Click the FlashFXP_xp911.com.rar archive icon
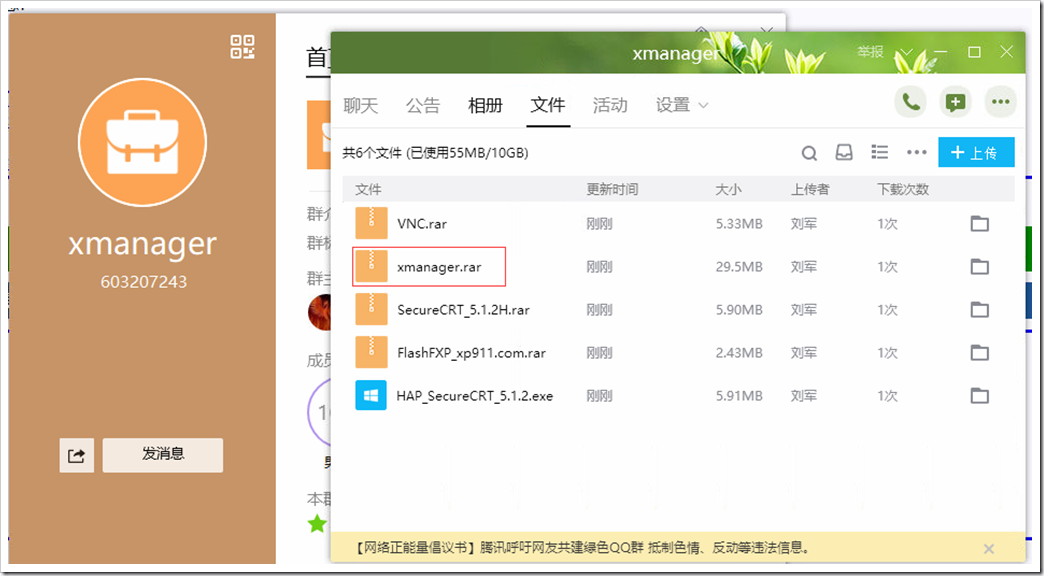This screenshot has width=1044, height=576. 371,352
